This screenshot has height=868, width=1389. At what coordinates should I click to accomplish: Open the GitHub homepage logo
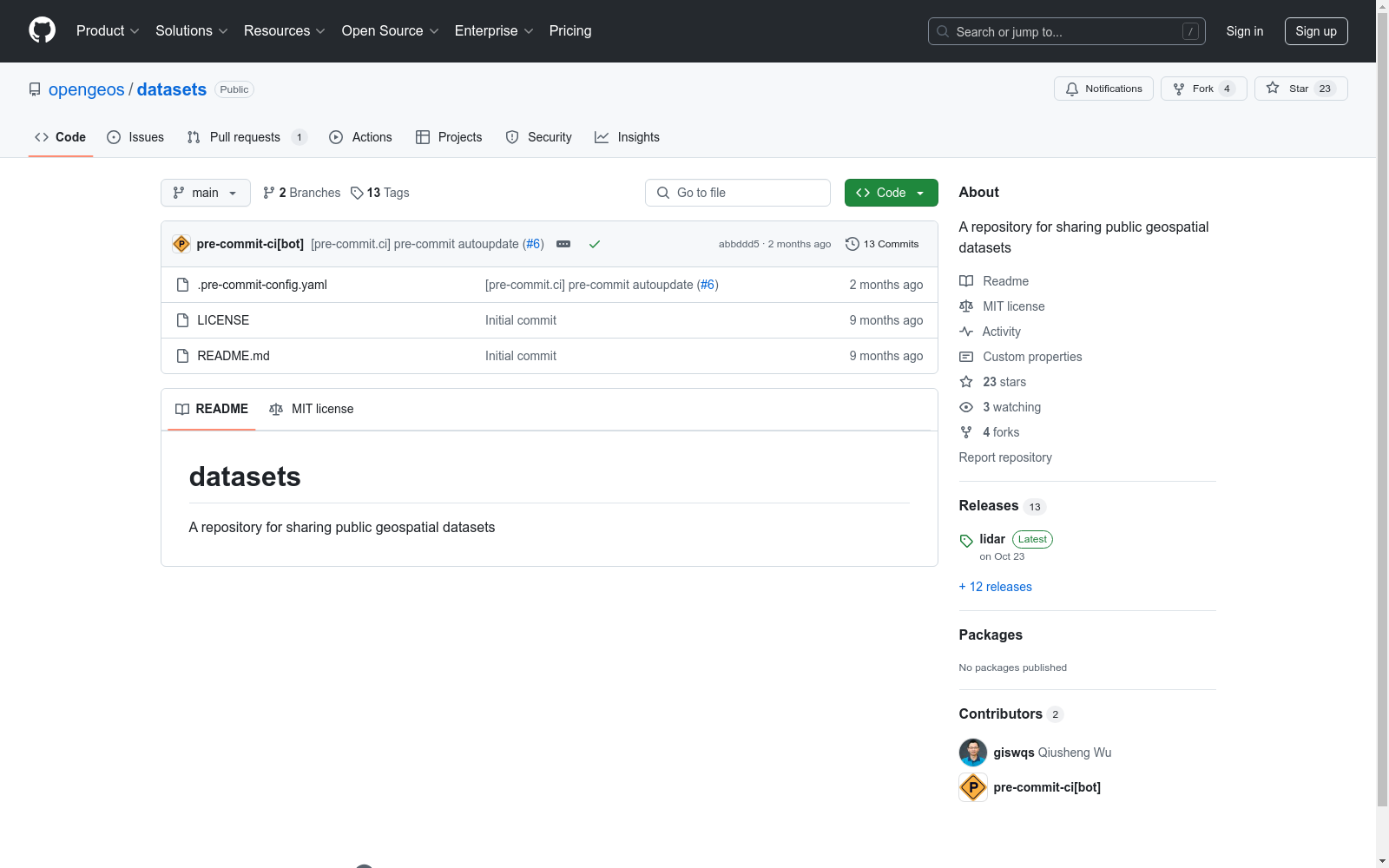42,30
